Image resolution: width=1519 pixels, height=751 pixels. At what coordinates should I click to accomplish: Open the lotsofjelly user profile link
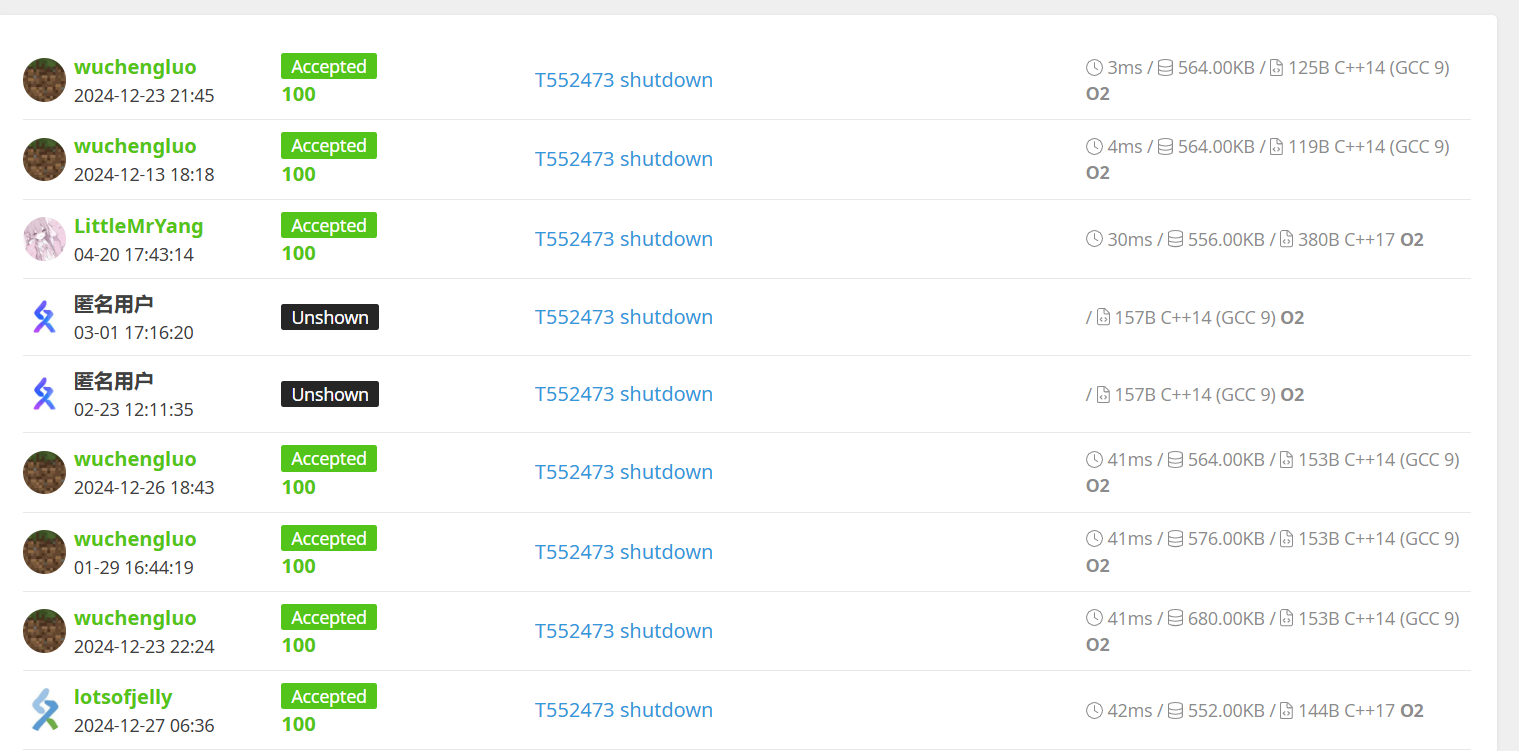[x=123, y=697]
